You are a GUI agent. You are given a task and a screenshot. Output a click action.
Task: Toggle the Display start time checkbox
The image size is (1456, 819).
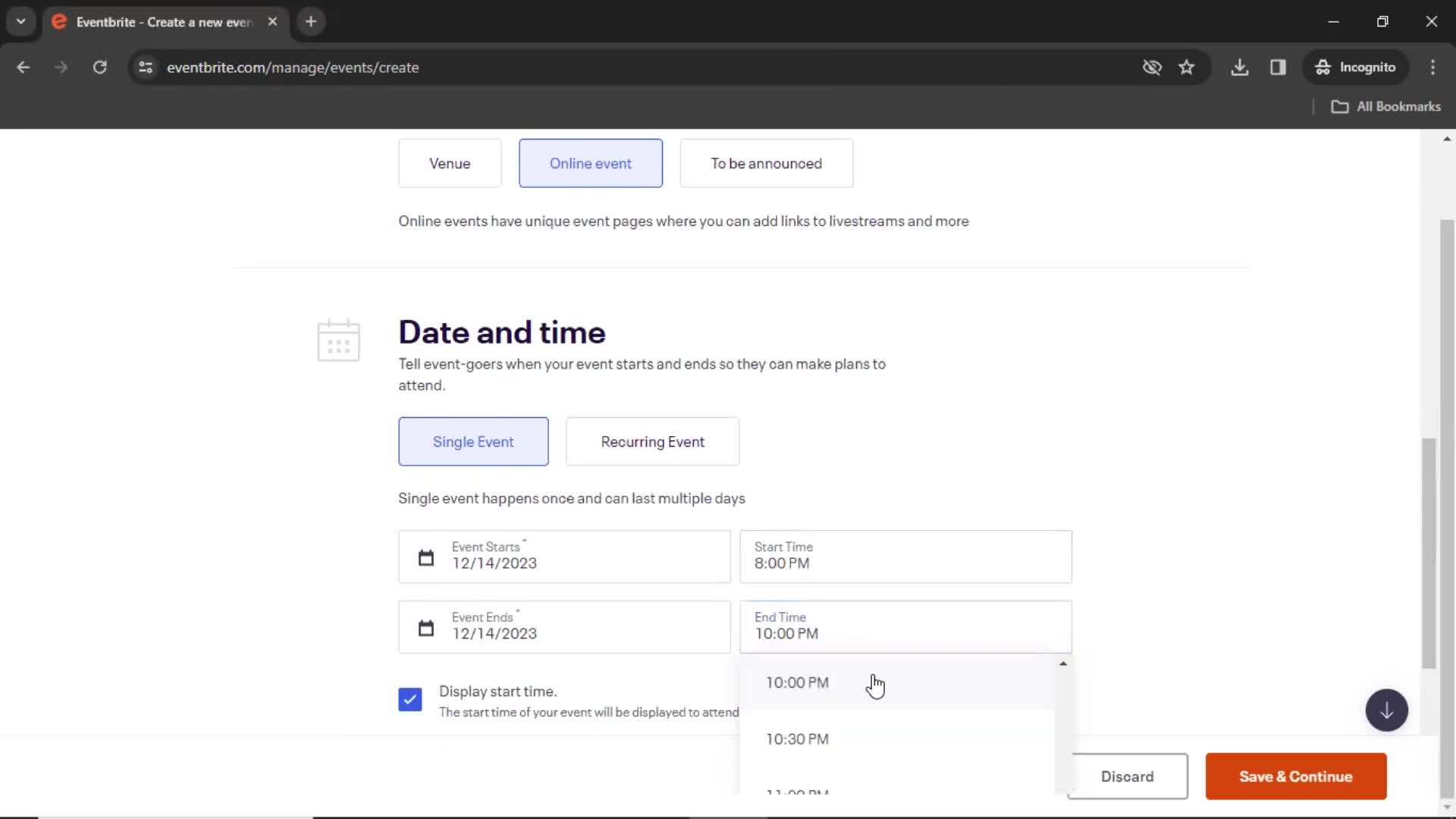[409, 699]
